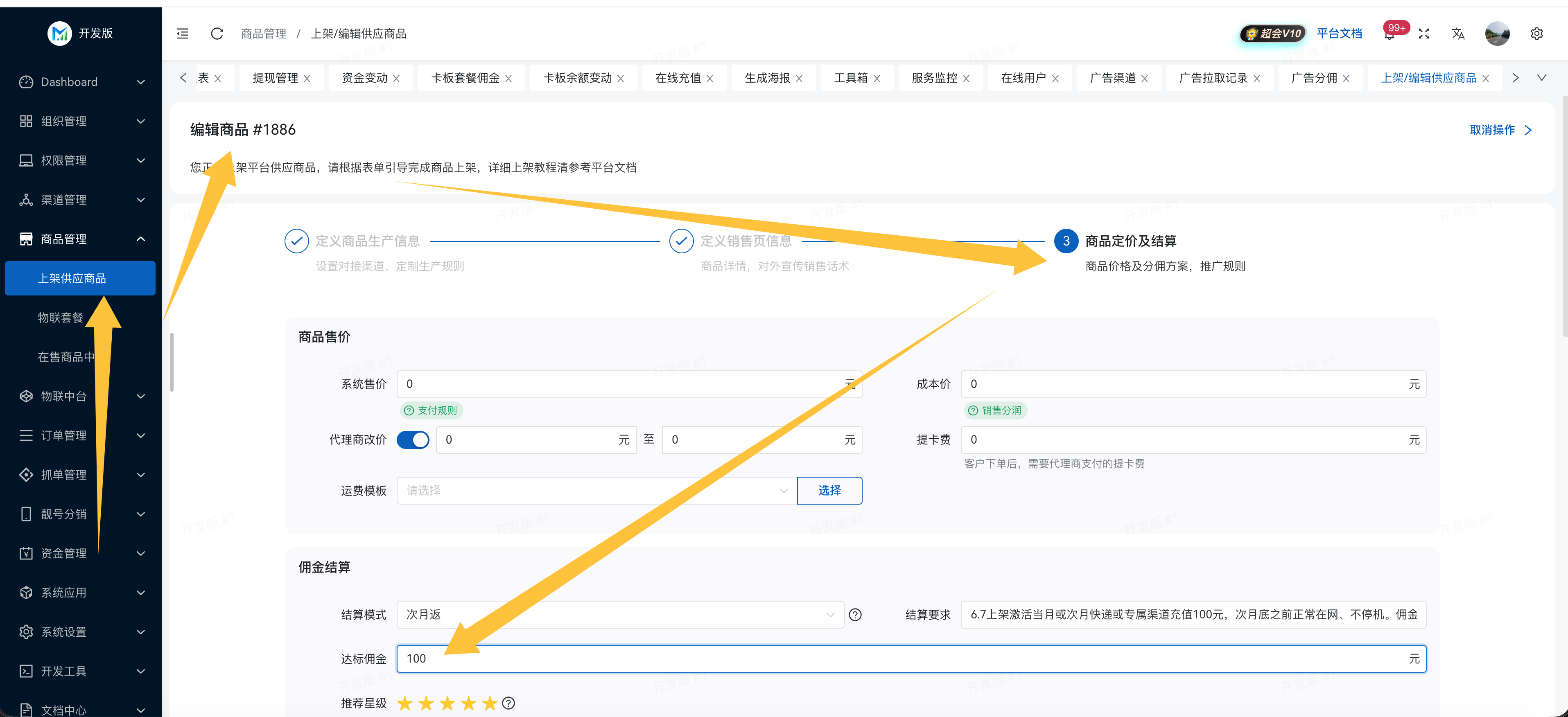Collapse the sidebar menu hamburger icon
This screenshot has height=717, width=1568.
tap(182, 34)
